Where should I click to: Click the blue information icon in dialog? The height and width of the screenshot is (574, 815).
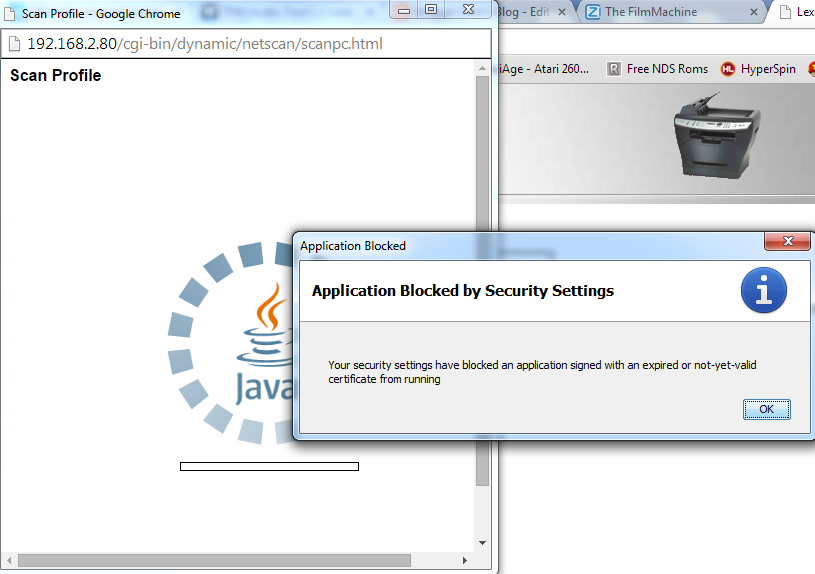[x=764, y=290]
